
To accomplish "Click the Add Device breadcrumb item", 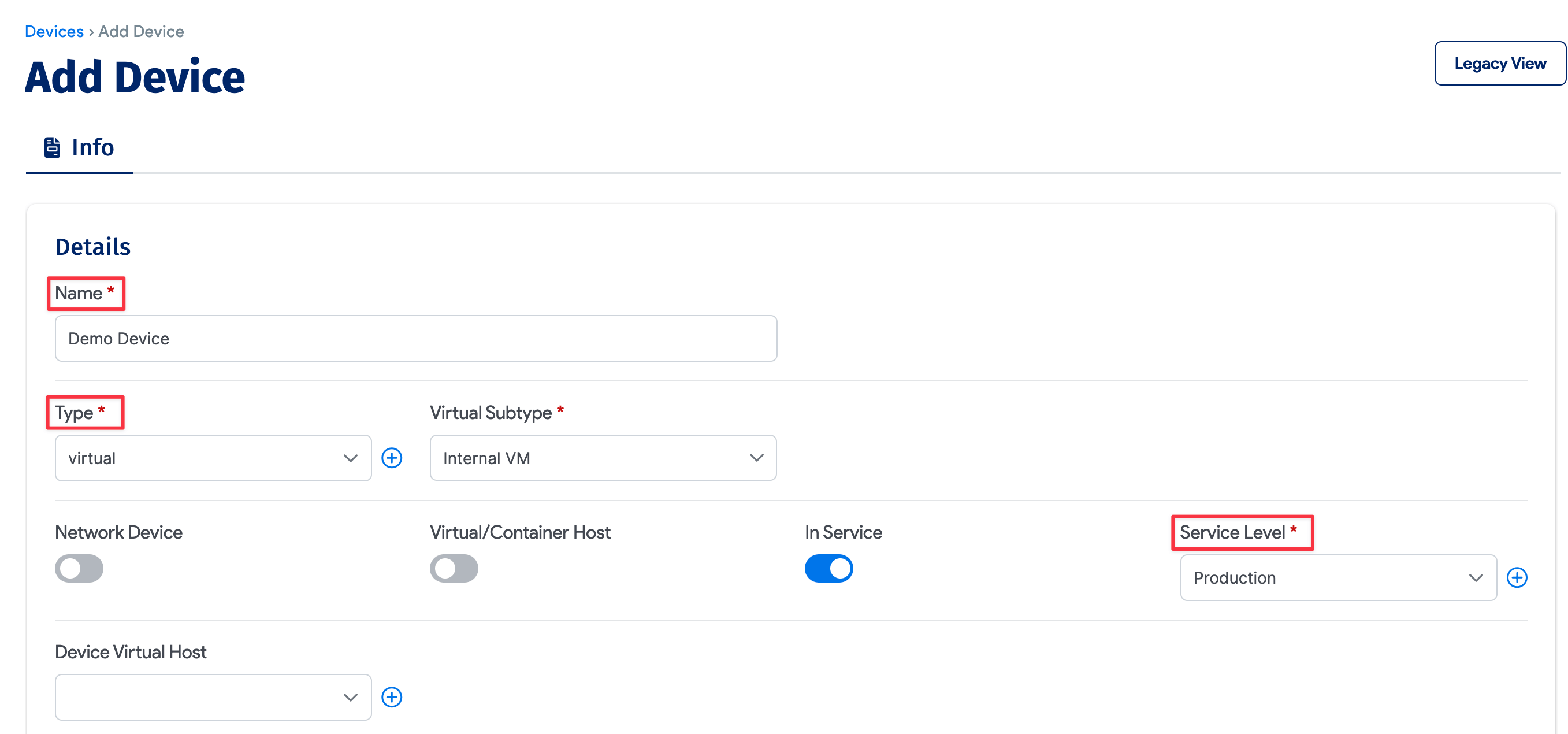I will [x=140, y=31].
